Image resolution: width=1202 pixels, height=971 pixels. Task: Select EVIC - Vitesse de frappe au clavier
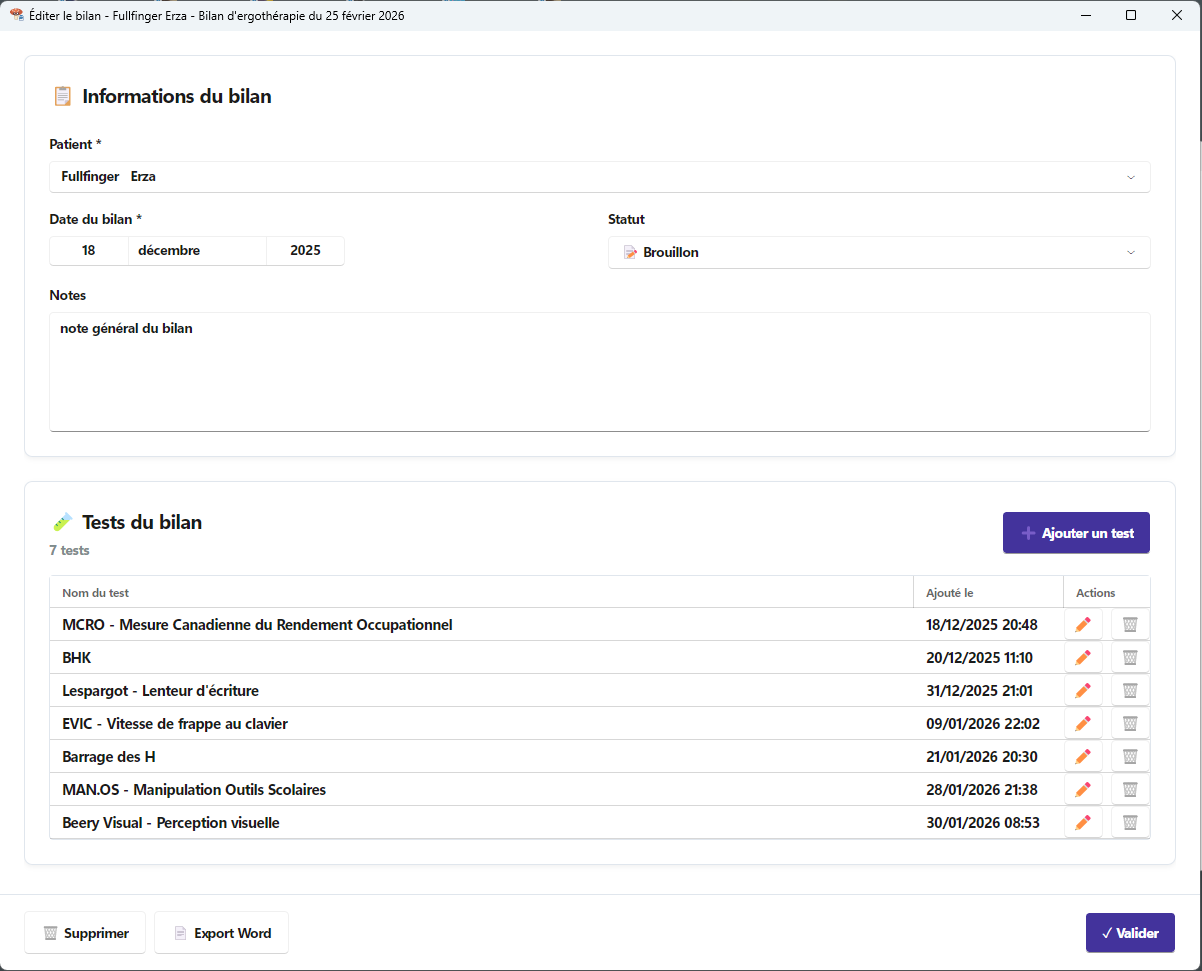175,724
